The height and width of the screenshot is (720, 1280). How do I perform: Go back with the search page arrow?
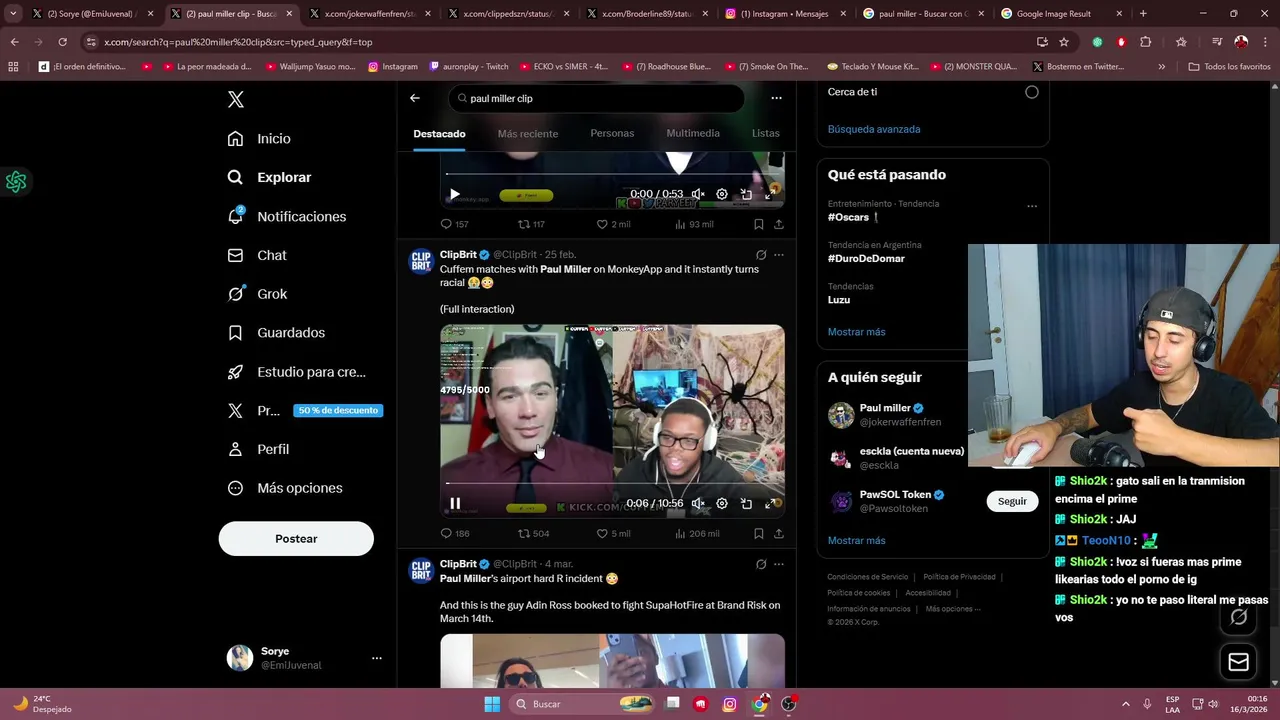(415, 98)
